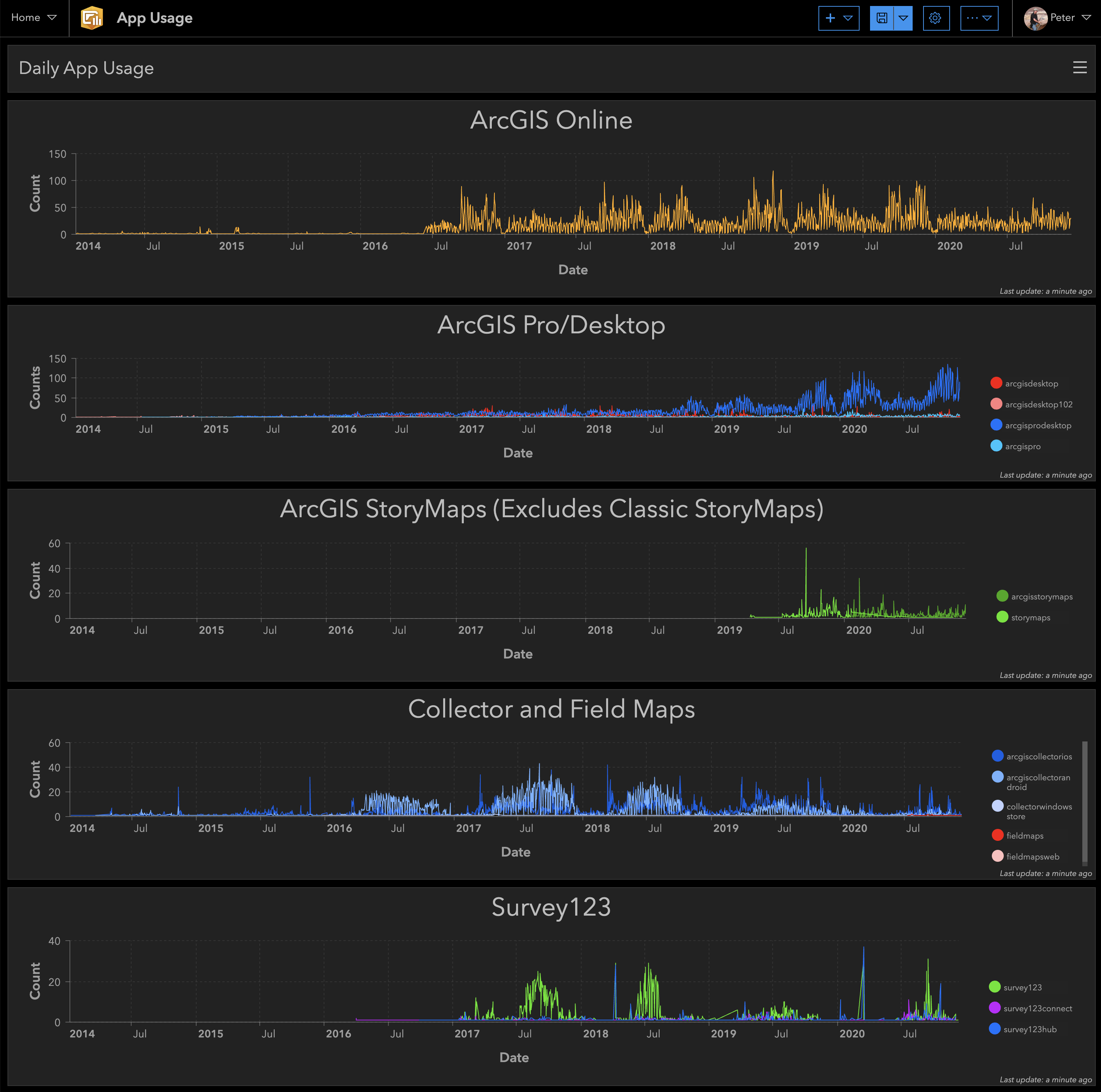The width and height of the screenshot is (1101, 1092).
Task: Open the save button dropdown arrow
Action: tap(904, 18)
